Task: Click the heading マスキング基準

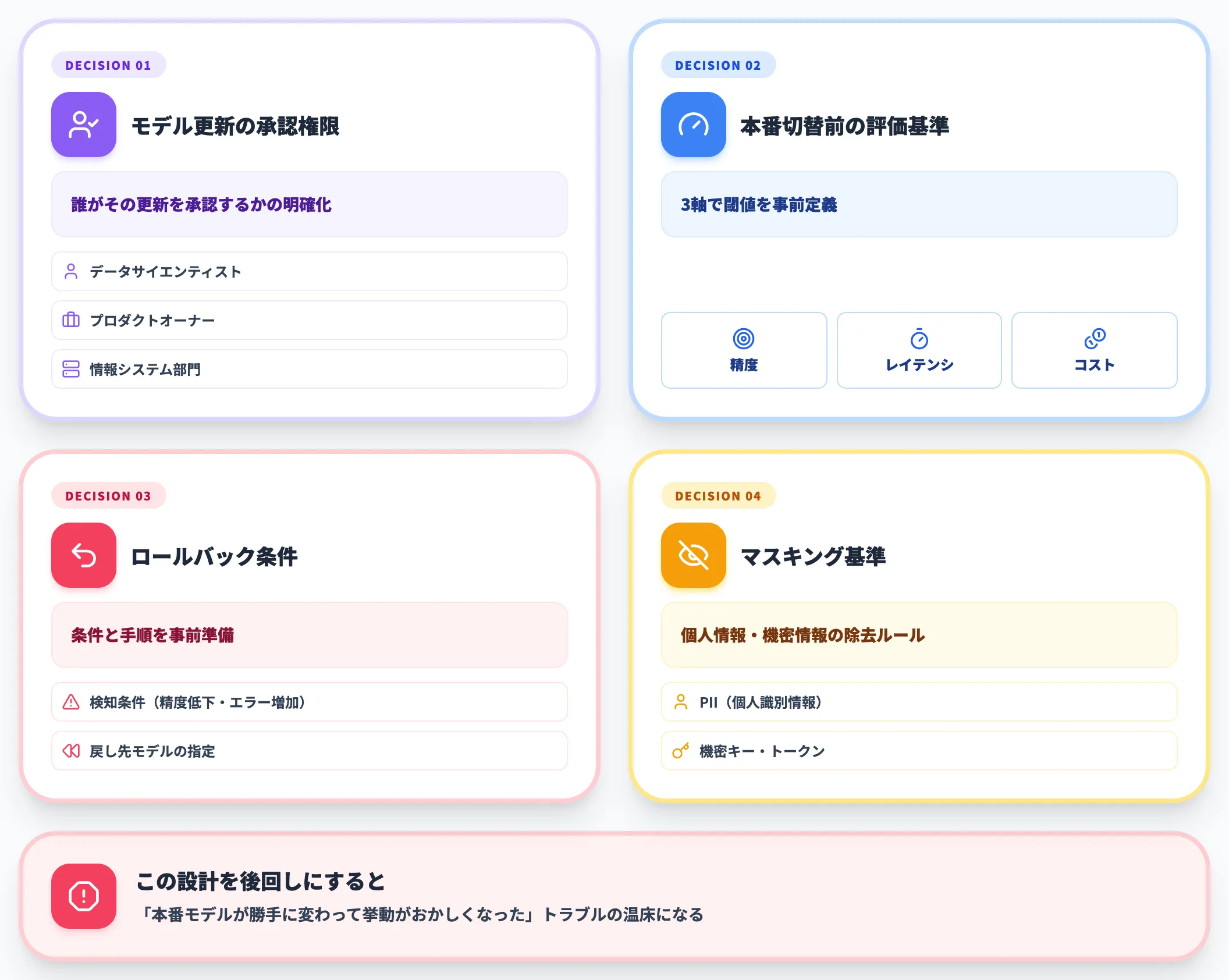Action: [x=814, y=556]
